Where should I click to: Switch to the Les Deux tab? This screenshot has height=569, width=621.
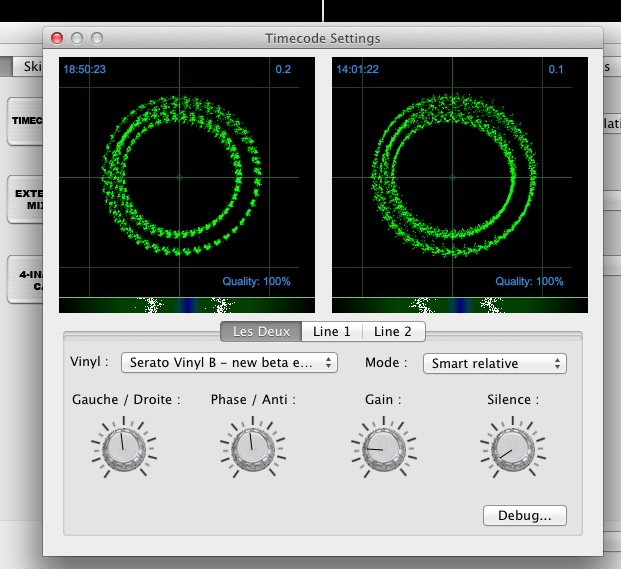click(261, 332)
